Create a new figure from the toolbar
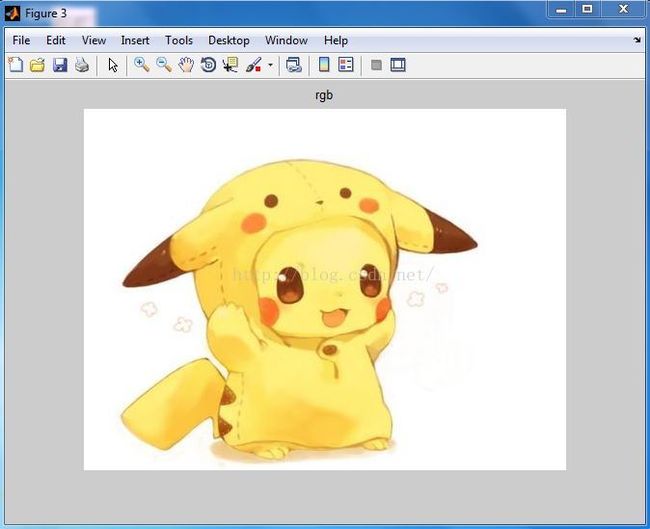Image resolution: width=650 pixels, height=529 pixels. coord(16,65)
